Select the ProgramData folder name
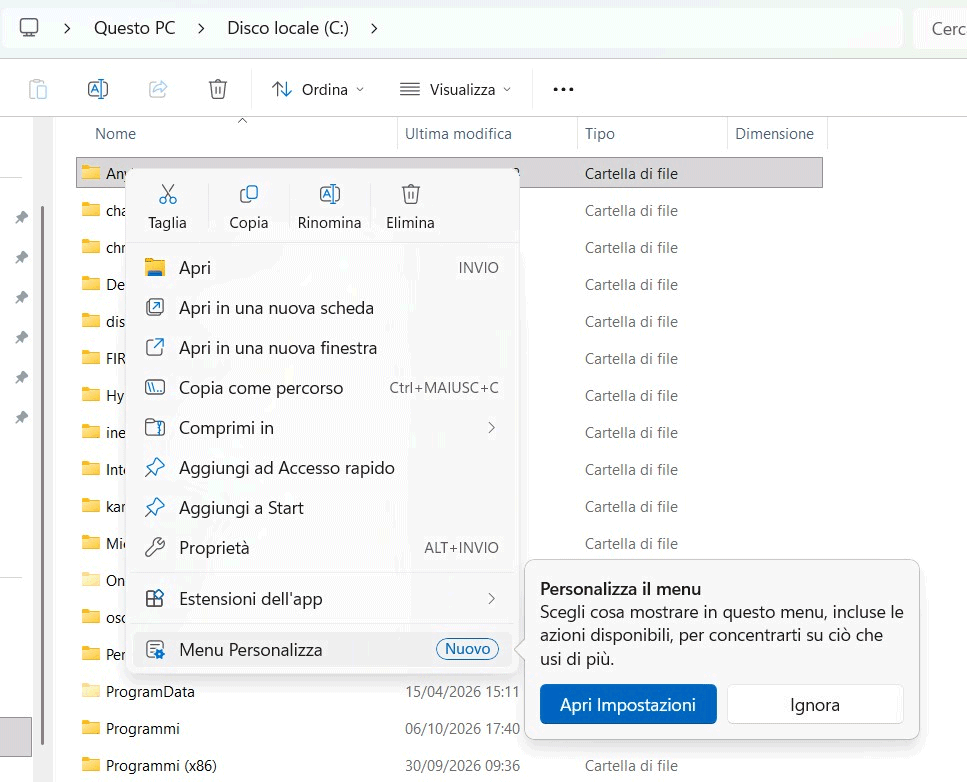 150,691
